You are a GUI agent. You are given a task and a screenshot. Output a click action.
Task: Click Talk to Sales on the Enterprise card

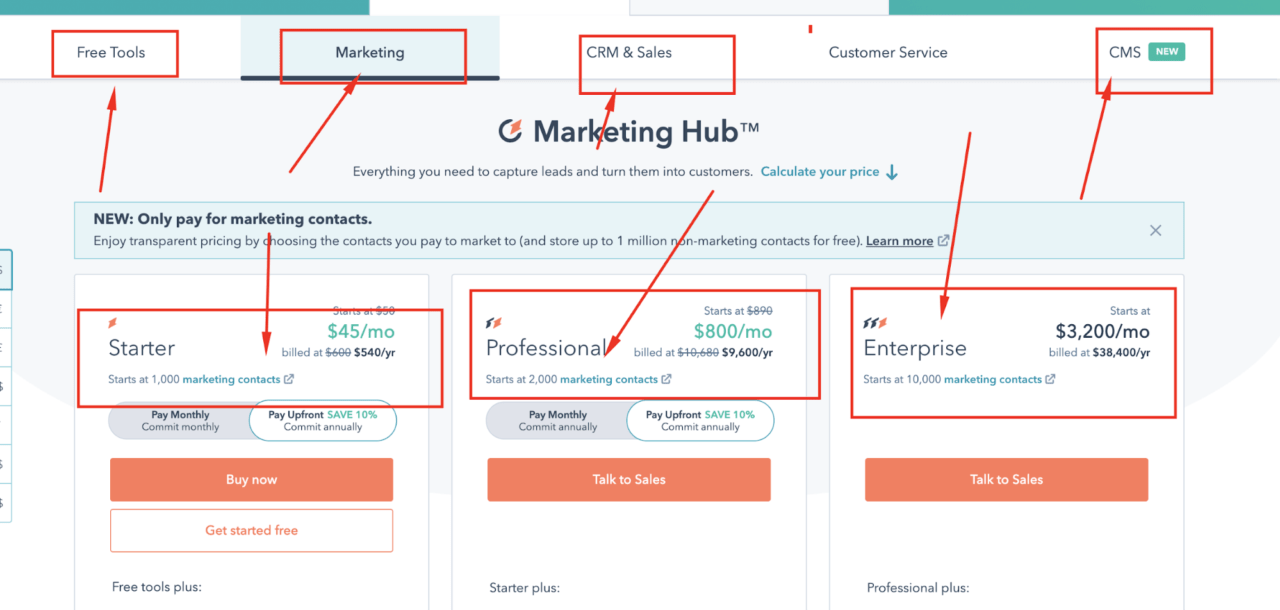pos(1006,479)
